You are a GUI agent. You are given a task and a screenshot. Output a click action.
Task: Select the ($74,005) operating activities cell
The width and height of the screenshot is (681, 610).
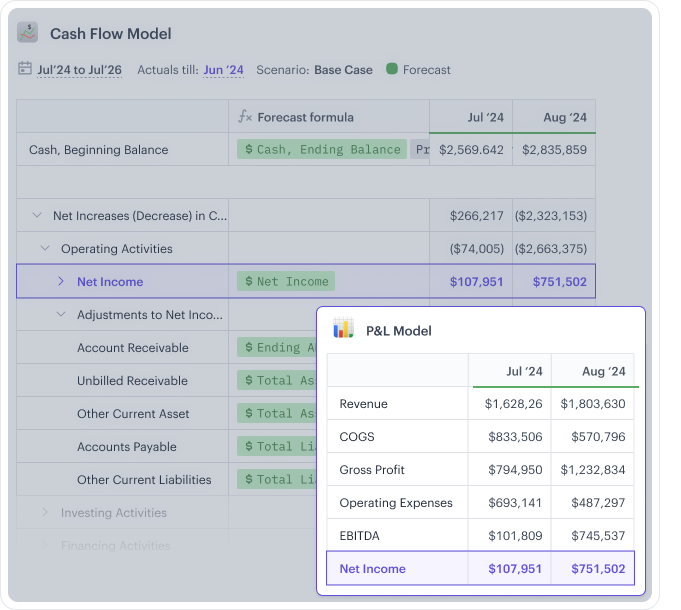[x=471, y=248]
